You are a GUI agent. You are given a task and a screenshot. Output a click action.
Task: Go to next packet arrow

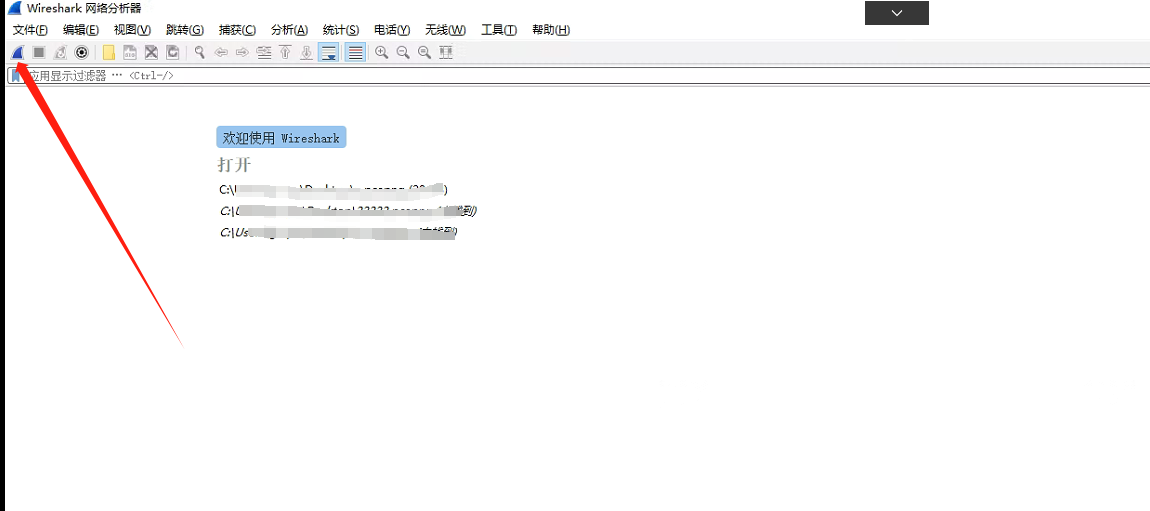[x=242, y=52]
